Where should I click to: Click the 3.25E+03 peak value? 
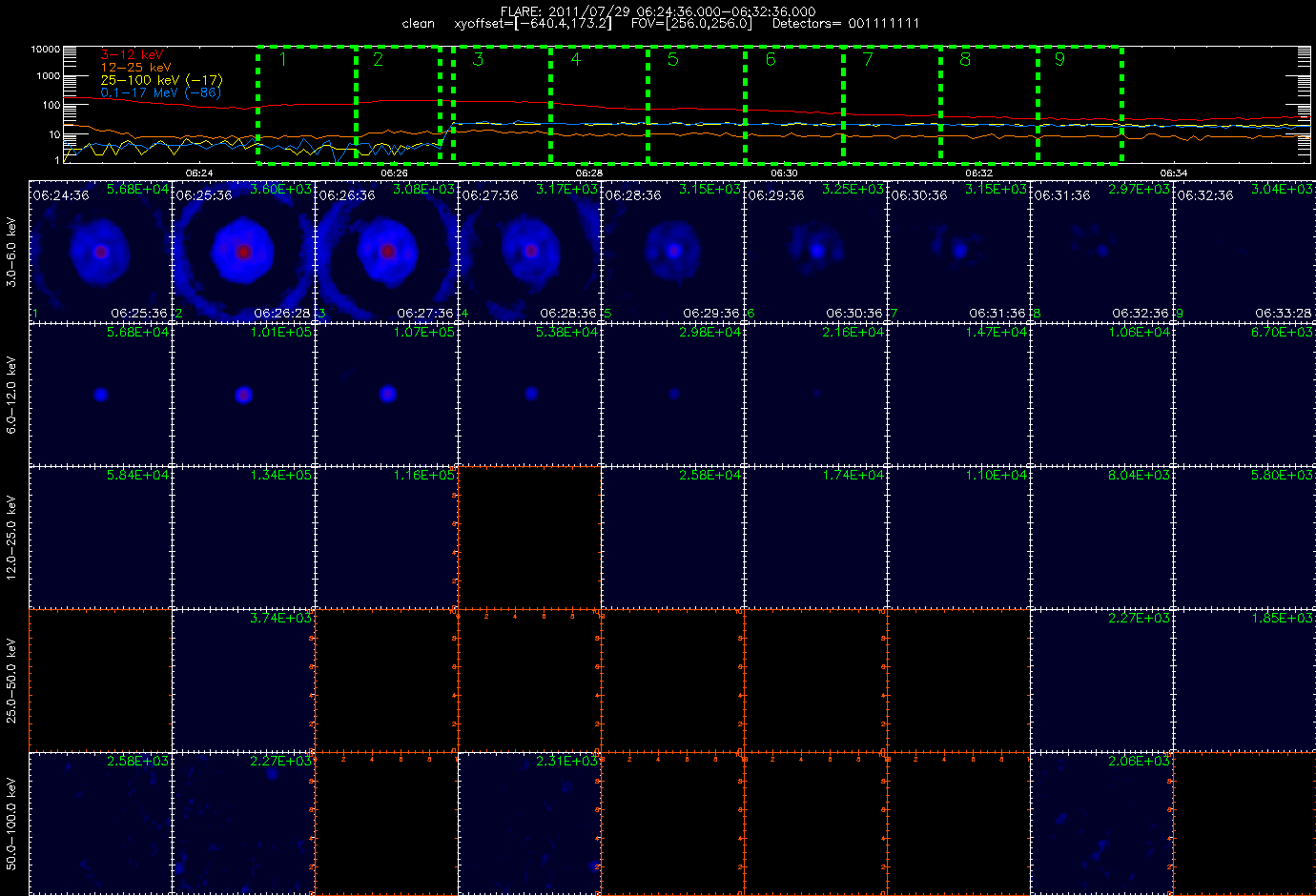(x=853, y=190)
